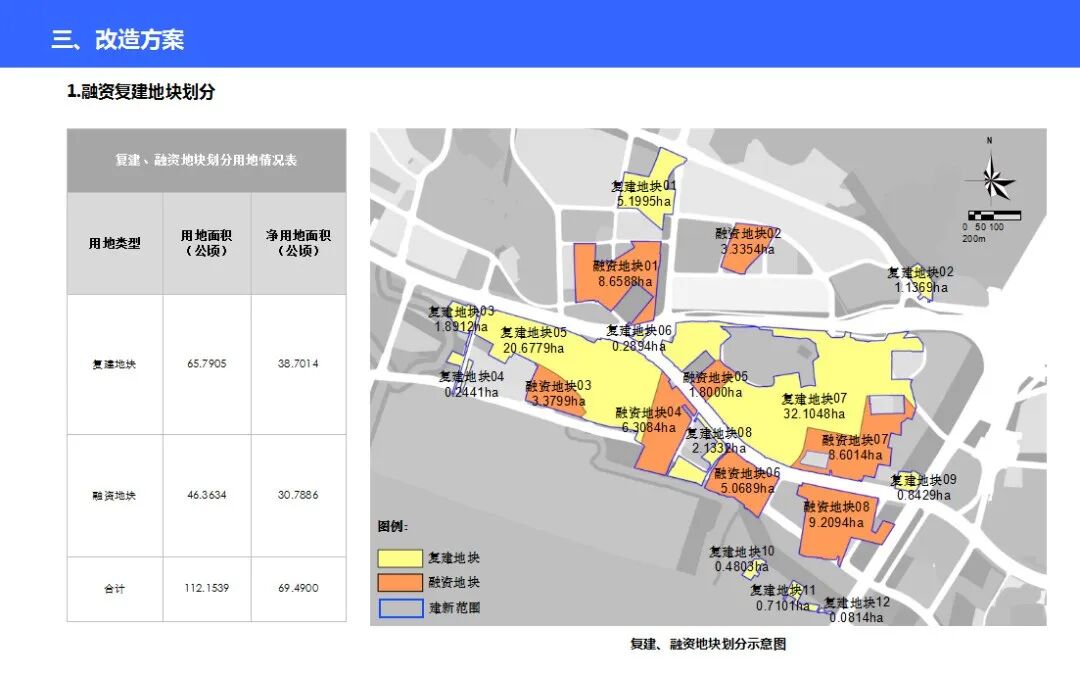This screenshot has height=689, width=1080.
Task: Select the 合计 row in the table
Action: [113, 590]
